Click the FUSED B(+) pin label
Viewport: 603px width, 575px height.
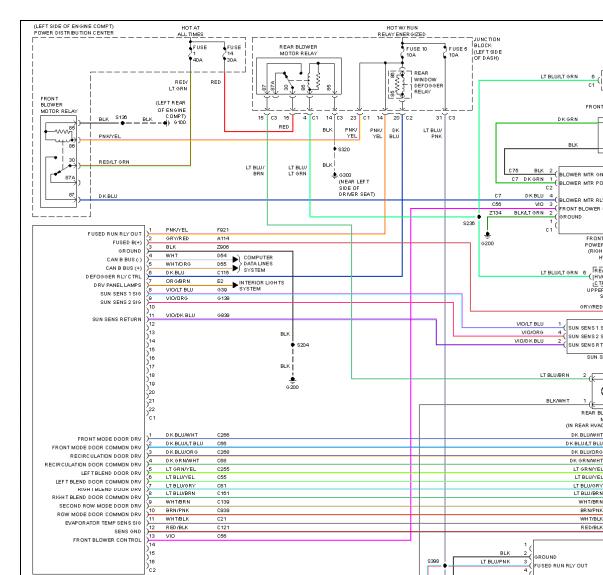click(127, 243)
